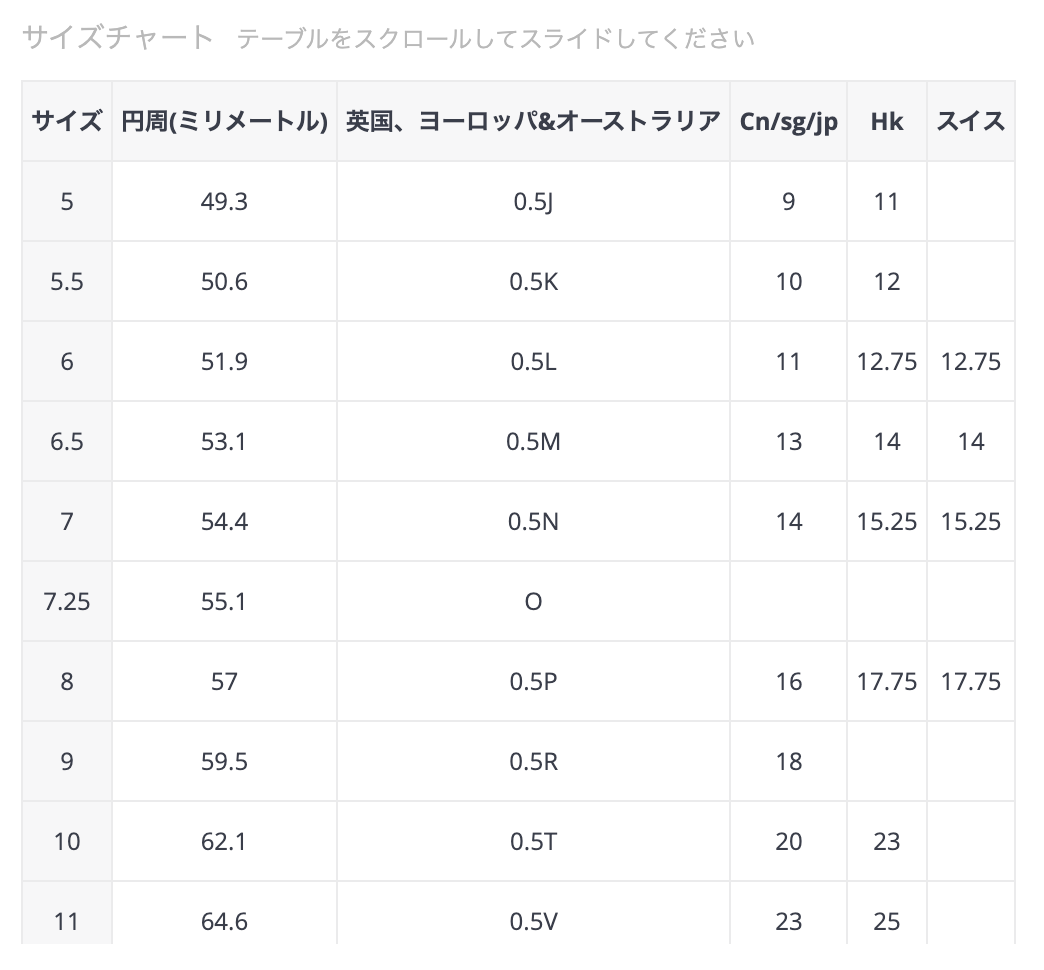Select the サイズ column header

coord(67,121)
